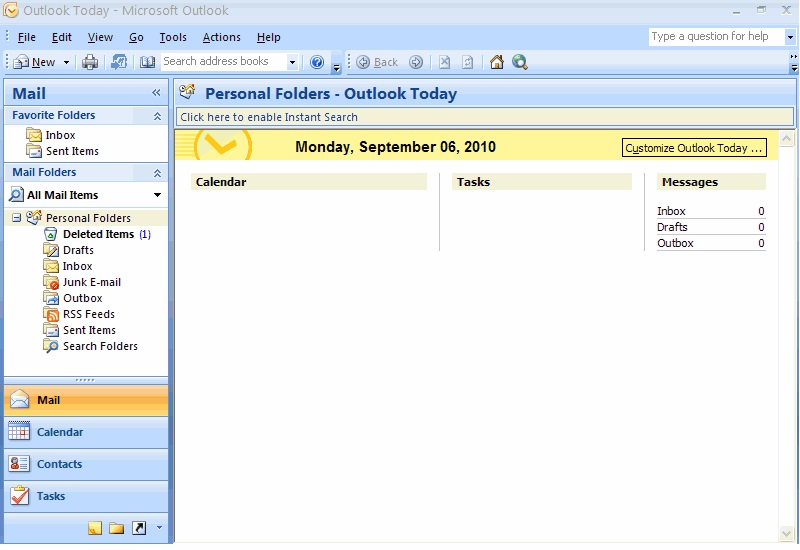Click the Forward arrow icon

tap(416, 62)
